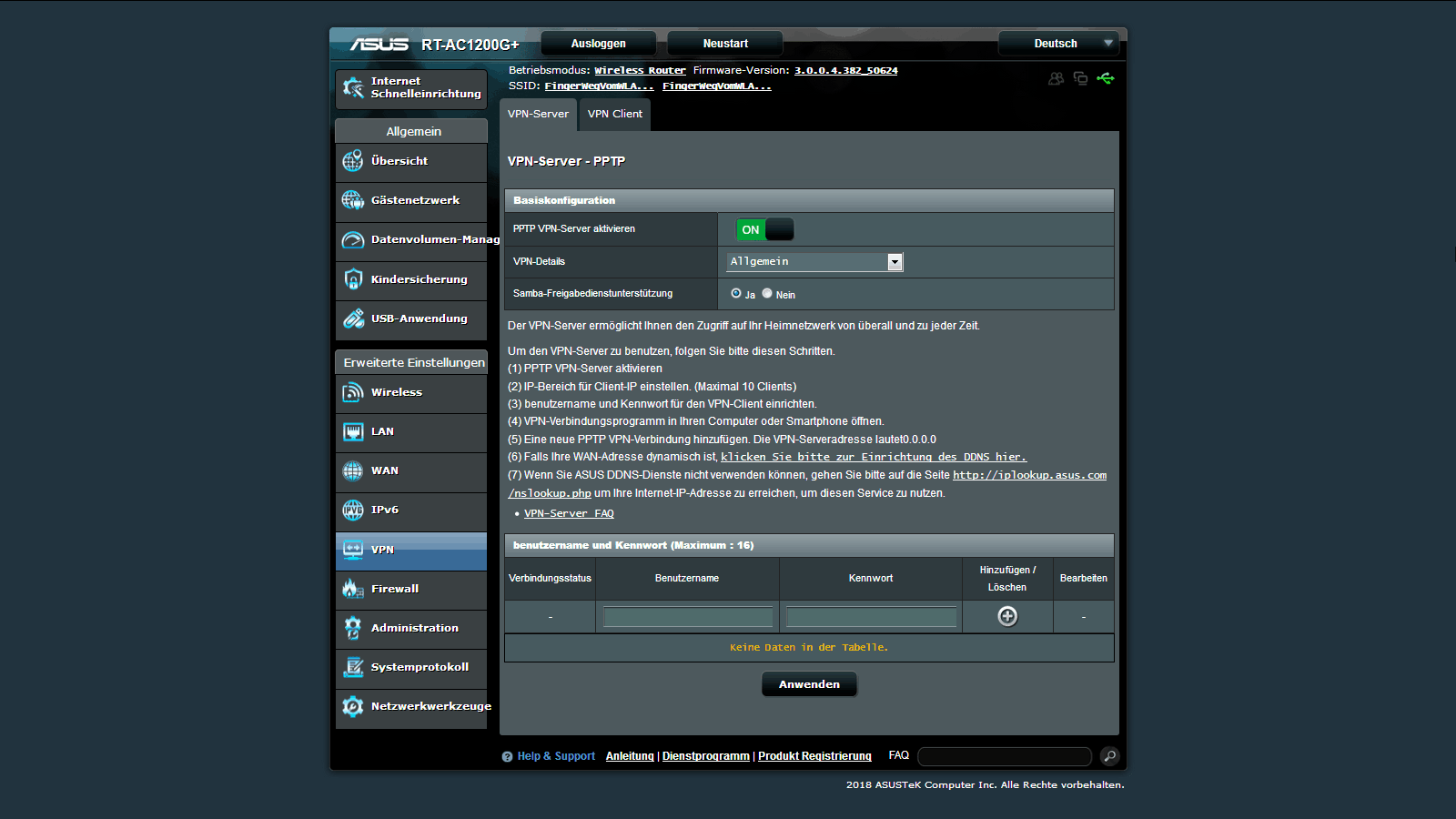Click the firmware version 3.0.0.4.382_50624 link

coord(845,70)
